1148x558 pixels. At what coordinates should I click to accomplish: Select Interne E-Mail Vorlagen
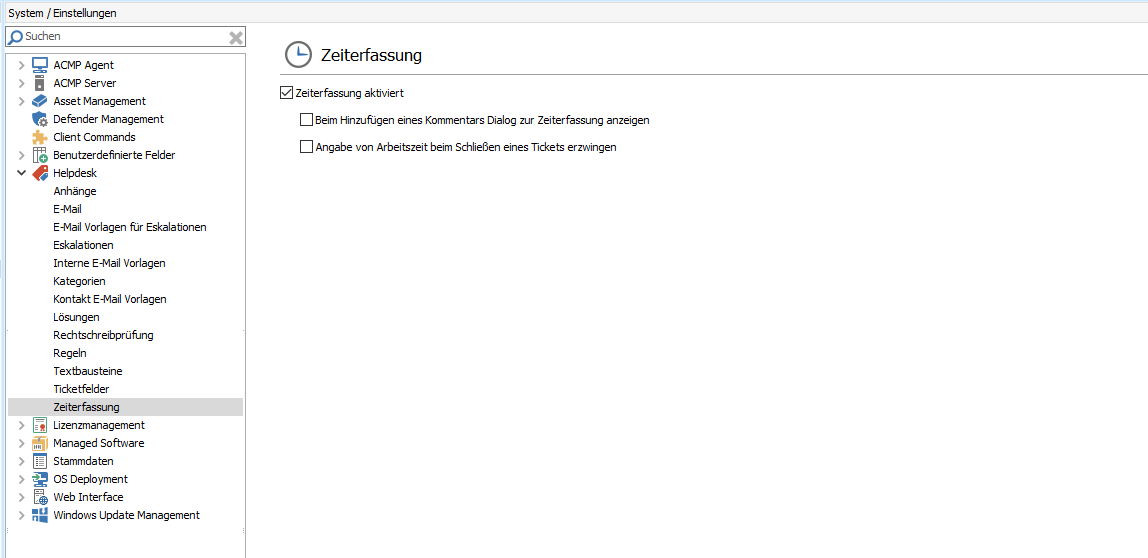pos(109,263)
